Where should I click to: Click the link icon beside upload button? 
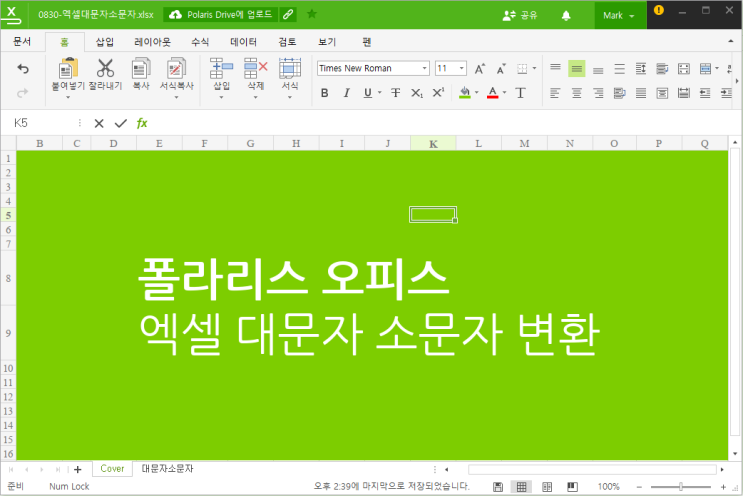point(288,15)
